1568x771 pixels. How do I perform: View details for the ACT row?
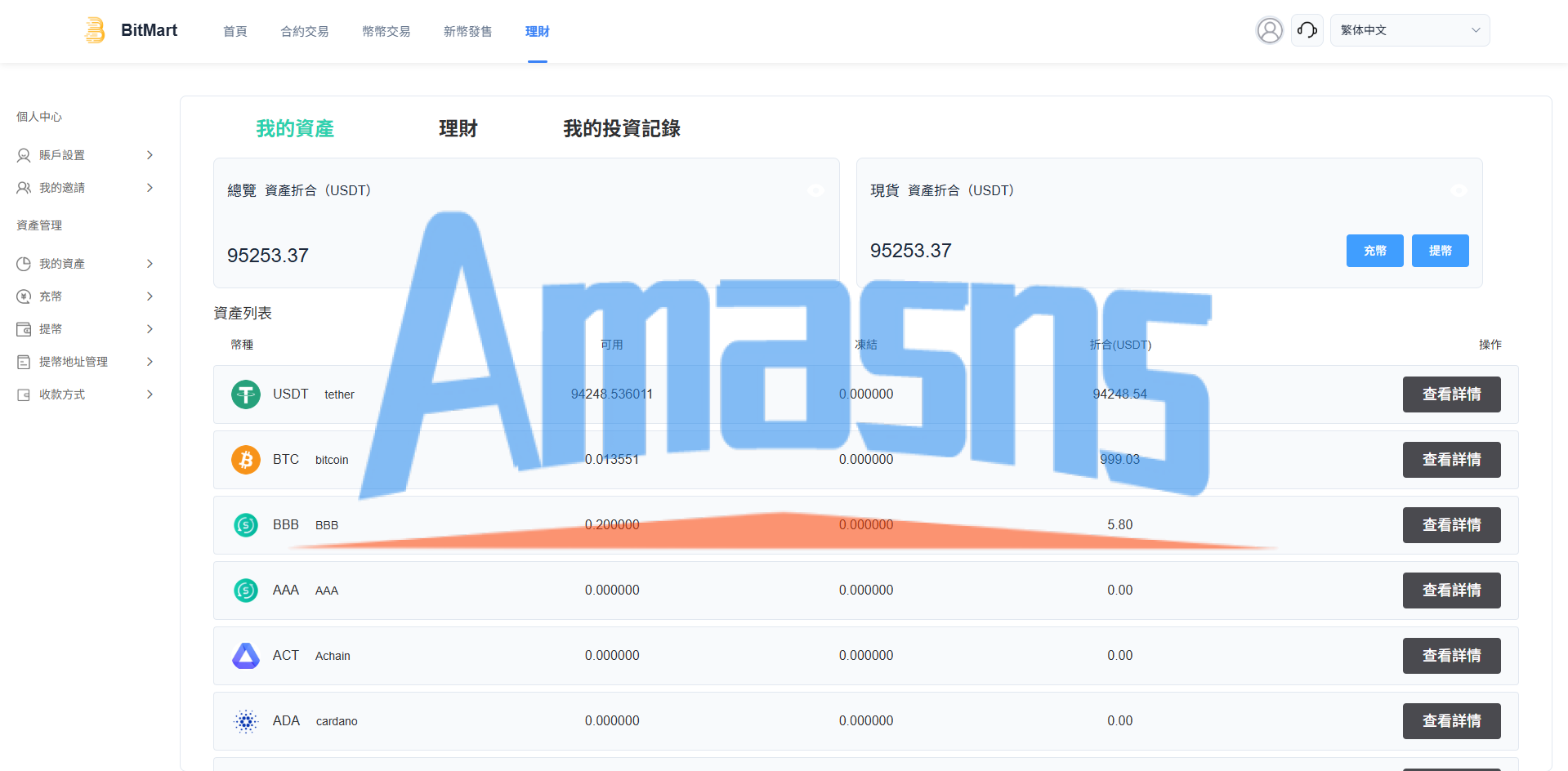(x=1452, y=656)
